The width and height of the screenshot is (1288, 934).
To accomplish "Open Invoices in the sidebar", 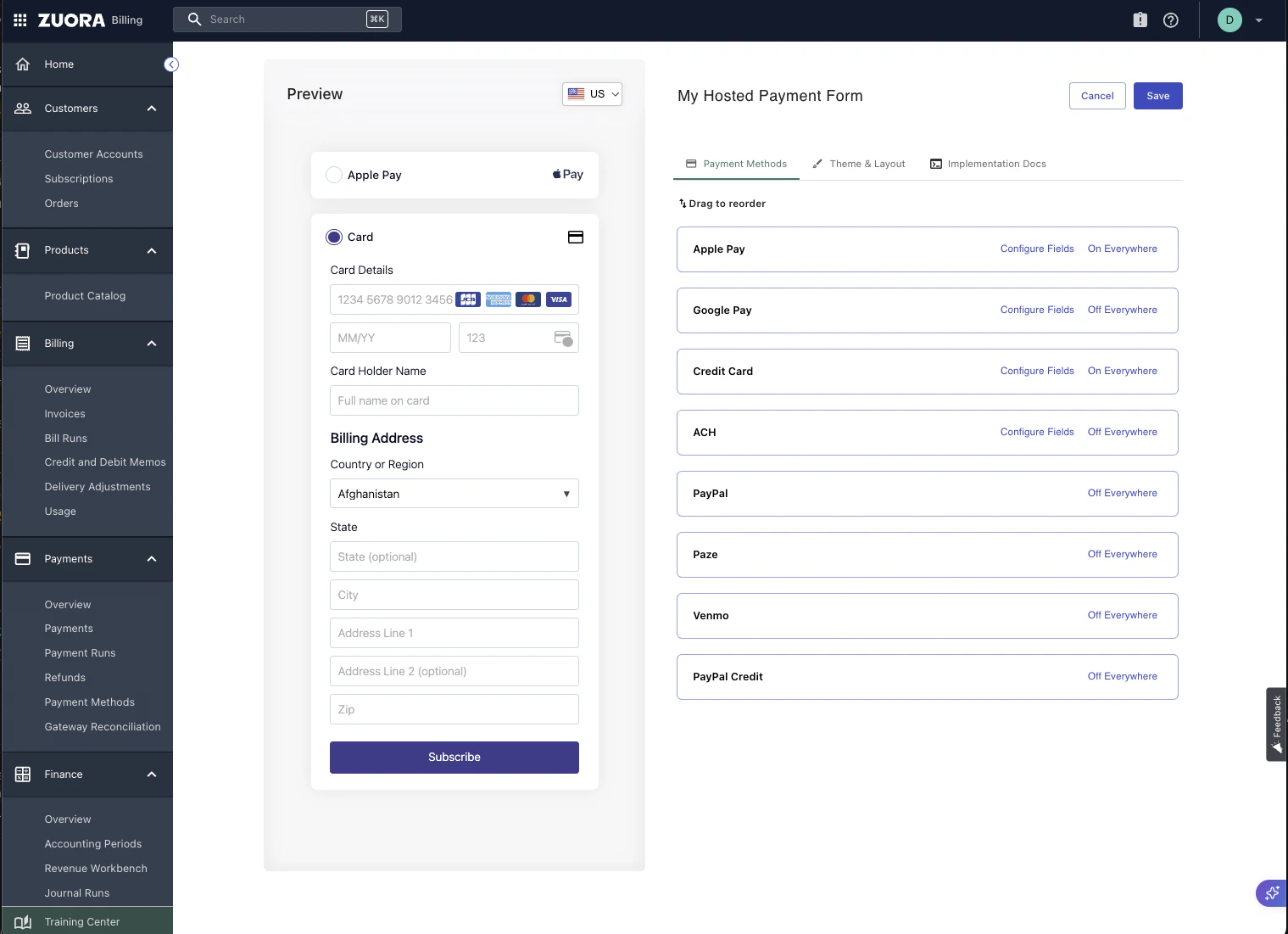I will (64, 414).
